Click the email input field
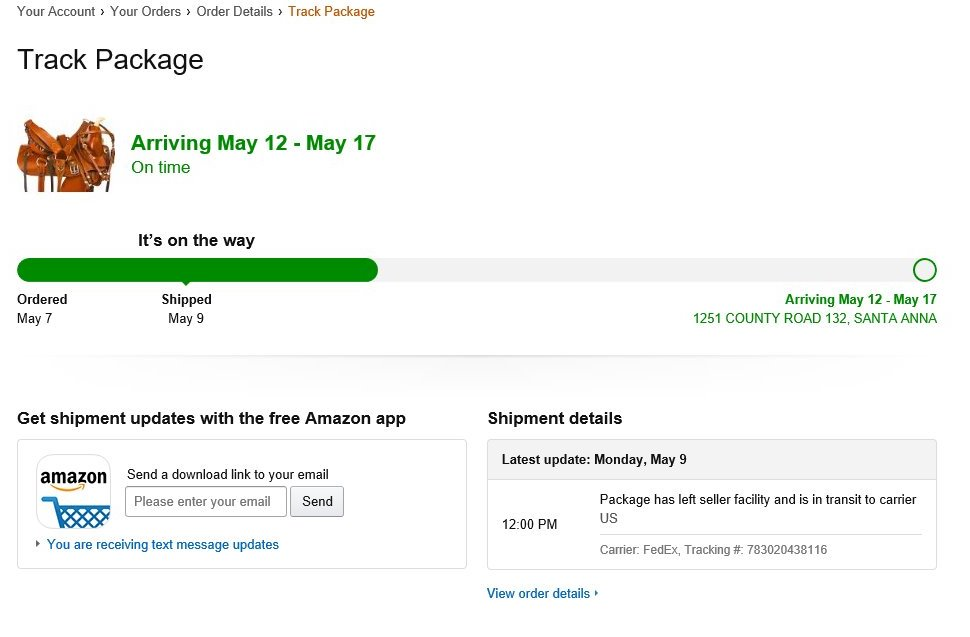This screenshot has width=970, height=637. 206,502
